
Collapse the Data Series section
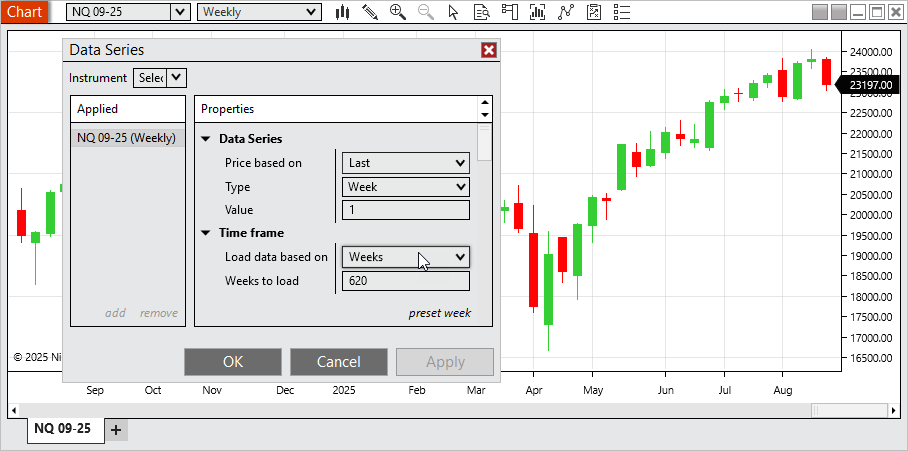click(x=206, y=139)
